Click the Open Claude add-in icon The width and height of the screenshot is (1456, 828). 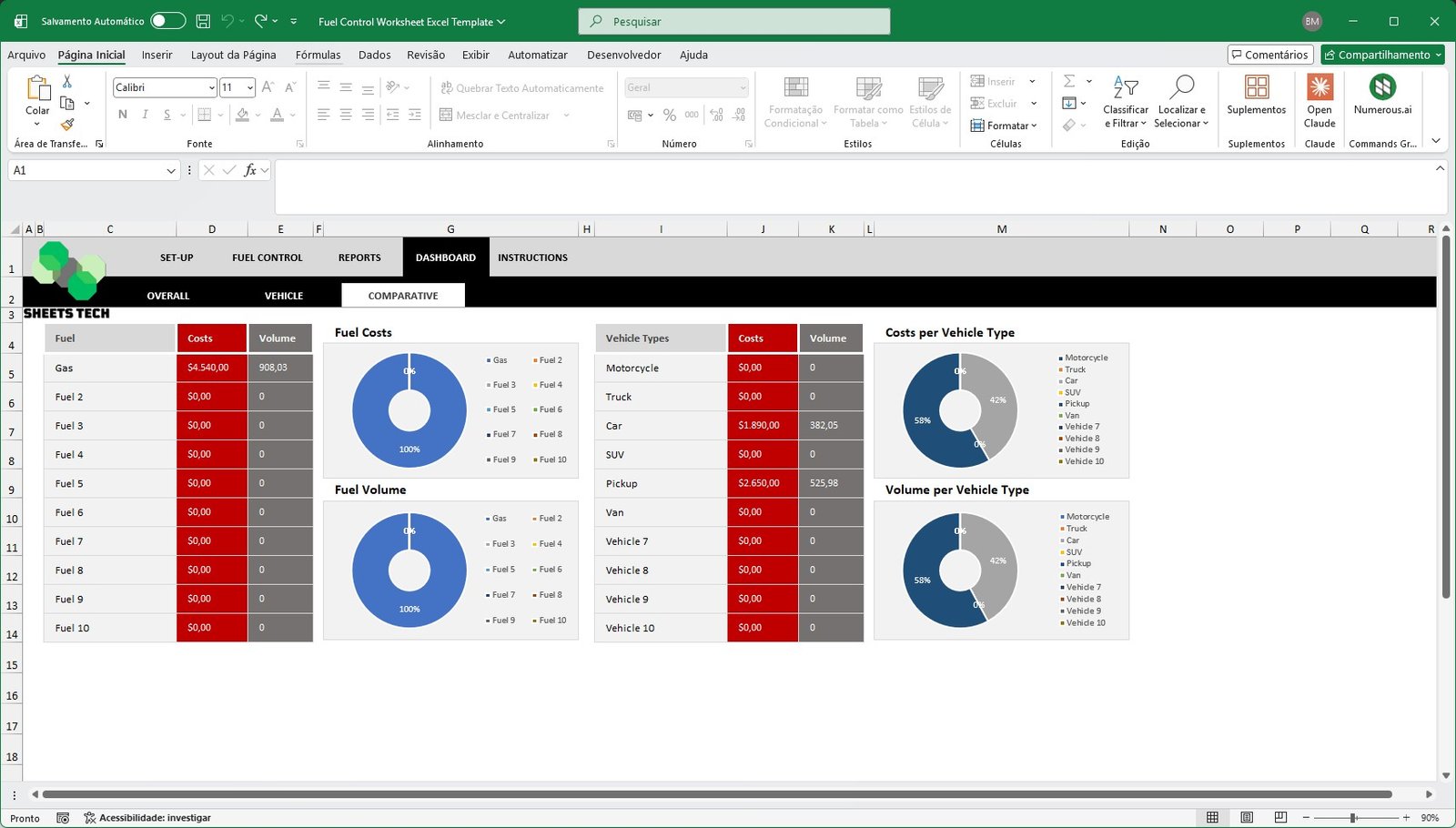1319,88
